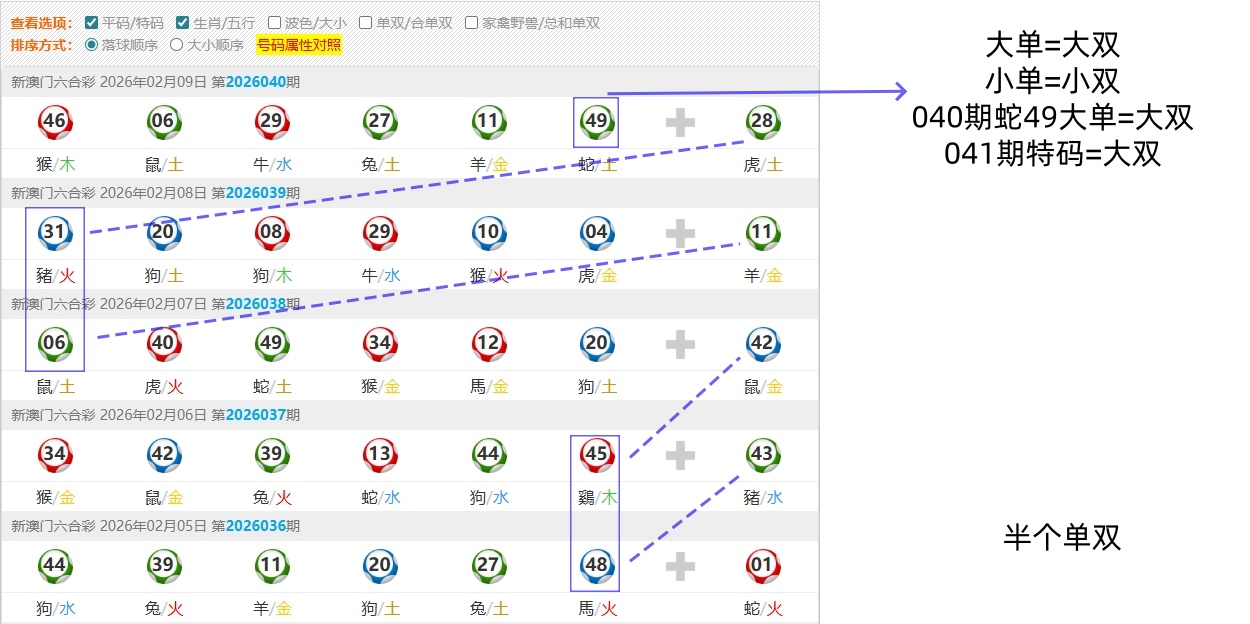This screenshot has height=624, width=1250.
Task: Select 大小顺序 sort radio button
Action: click(177, 45)
